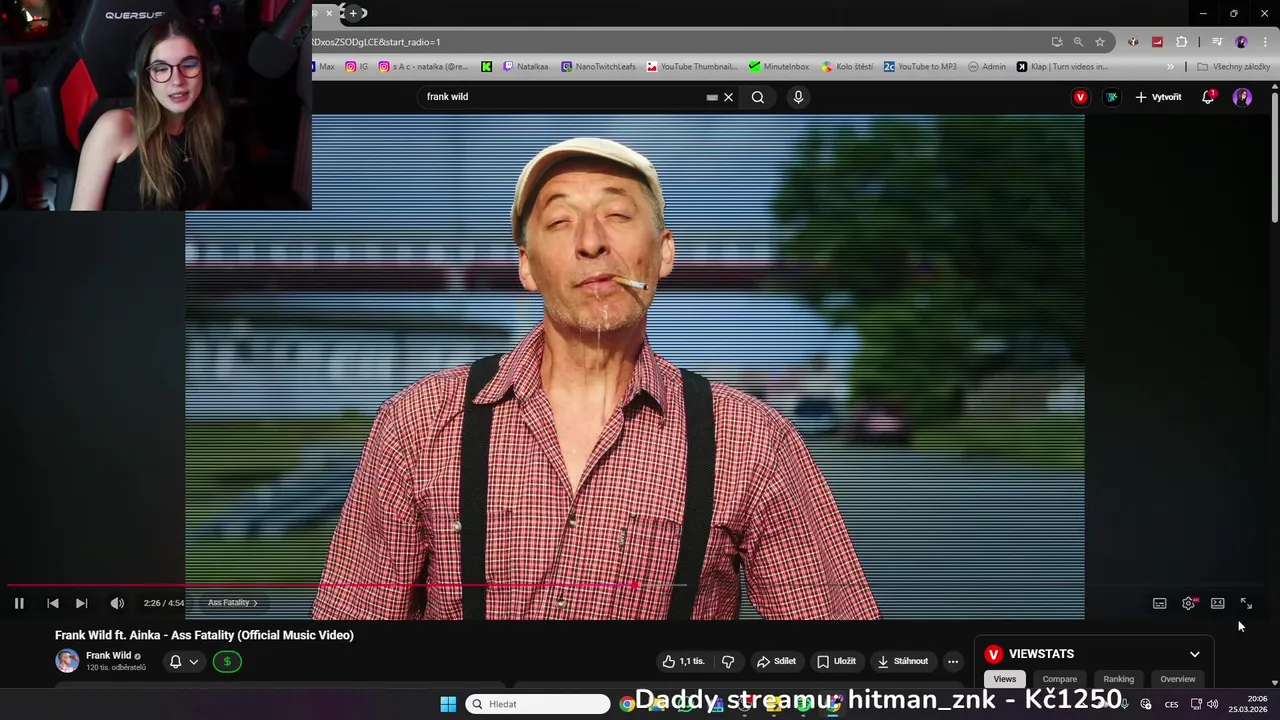The width and height of the screenshot is (1280, 720).
Task: Open the player settings gear
Action: pyautogui.click(x=1189, y=603)
